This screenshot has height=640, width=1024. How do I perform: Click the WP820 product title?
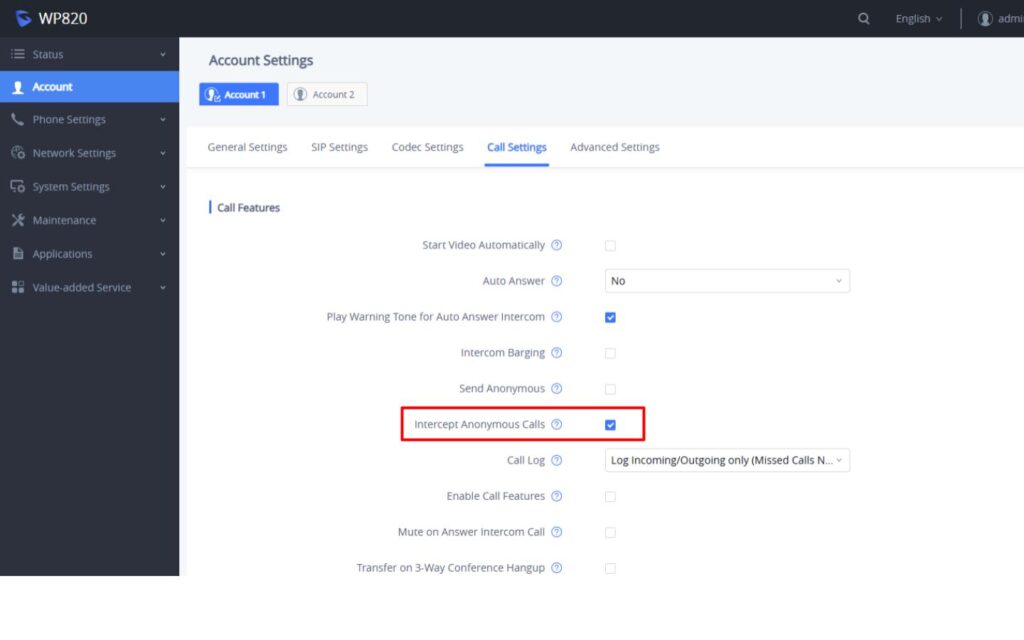(x=63, y=18)
